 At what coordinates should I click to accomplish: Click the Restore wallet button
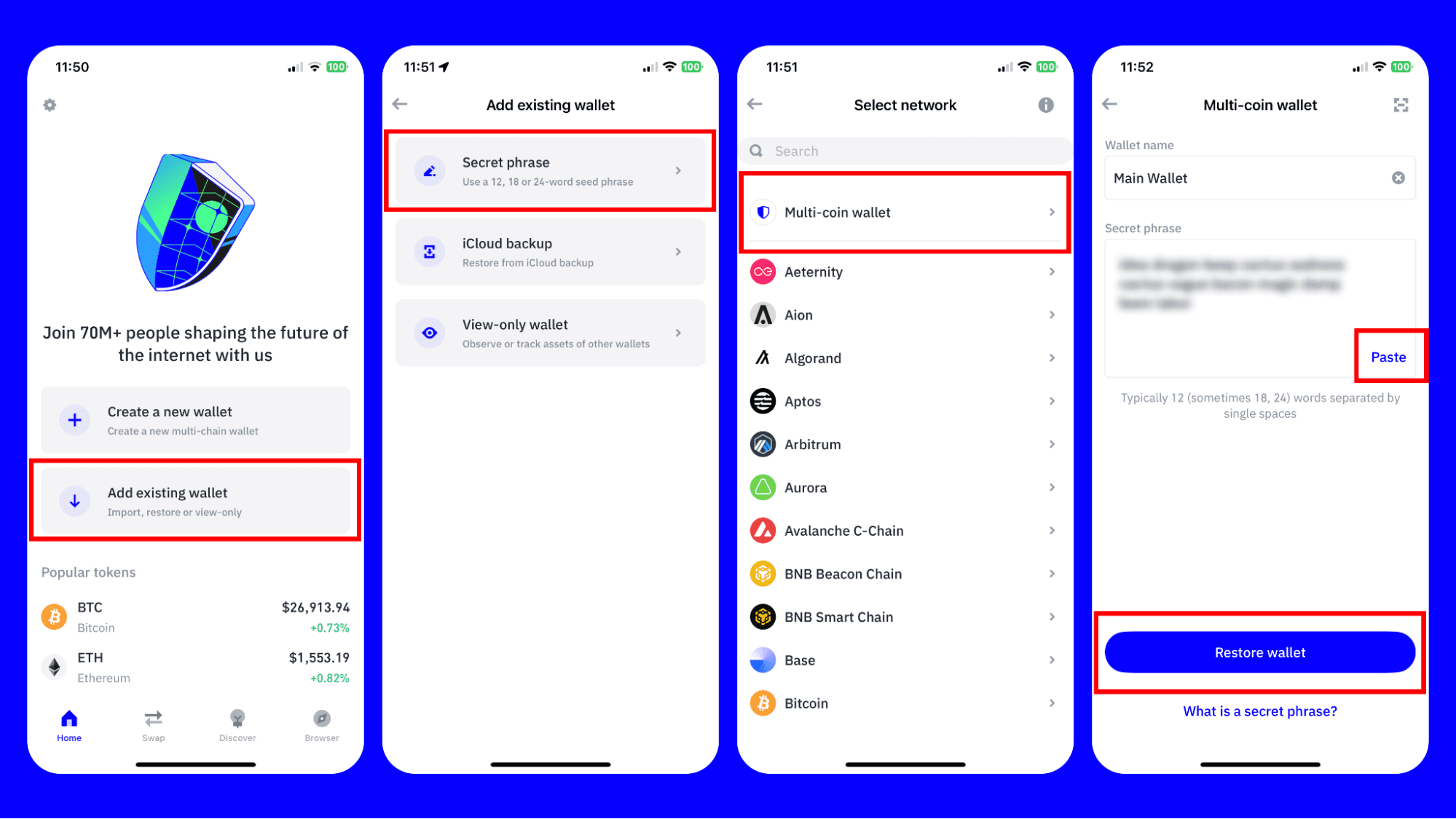(x=1260, y=652)
